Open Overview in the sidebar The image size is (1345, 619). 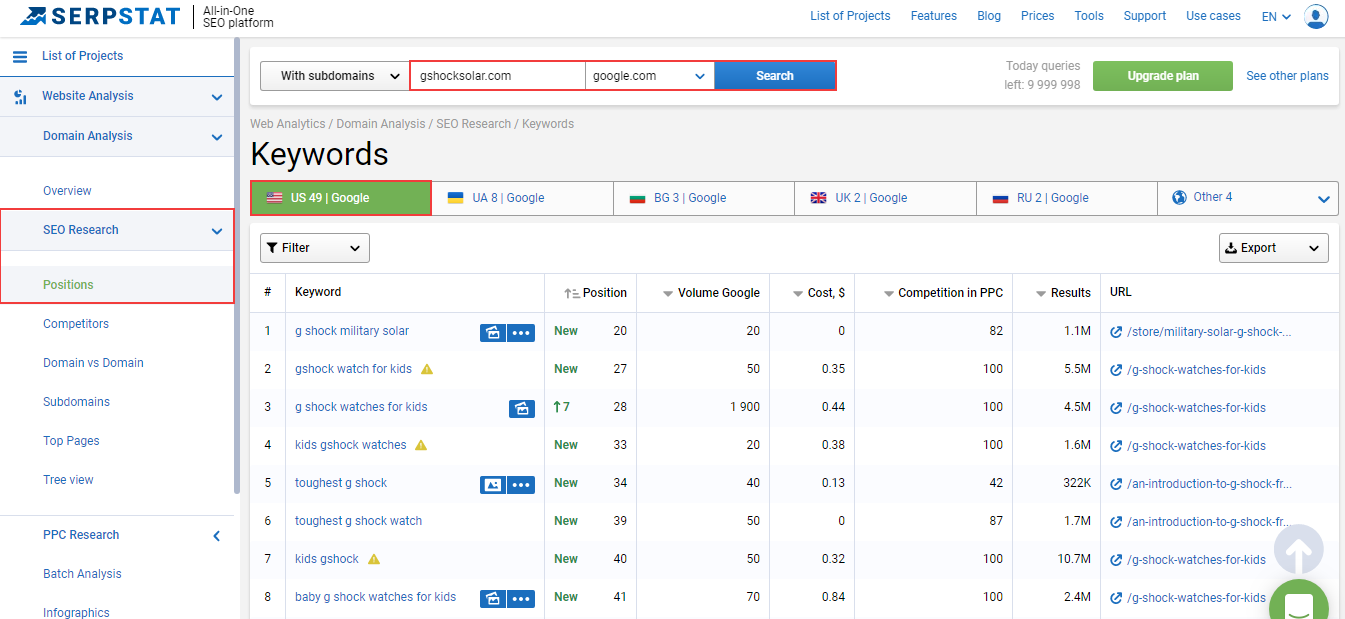[67, 191]
